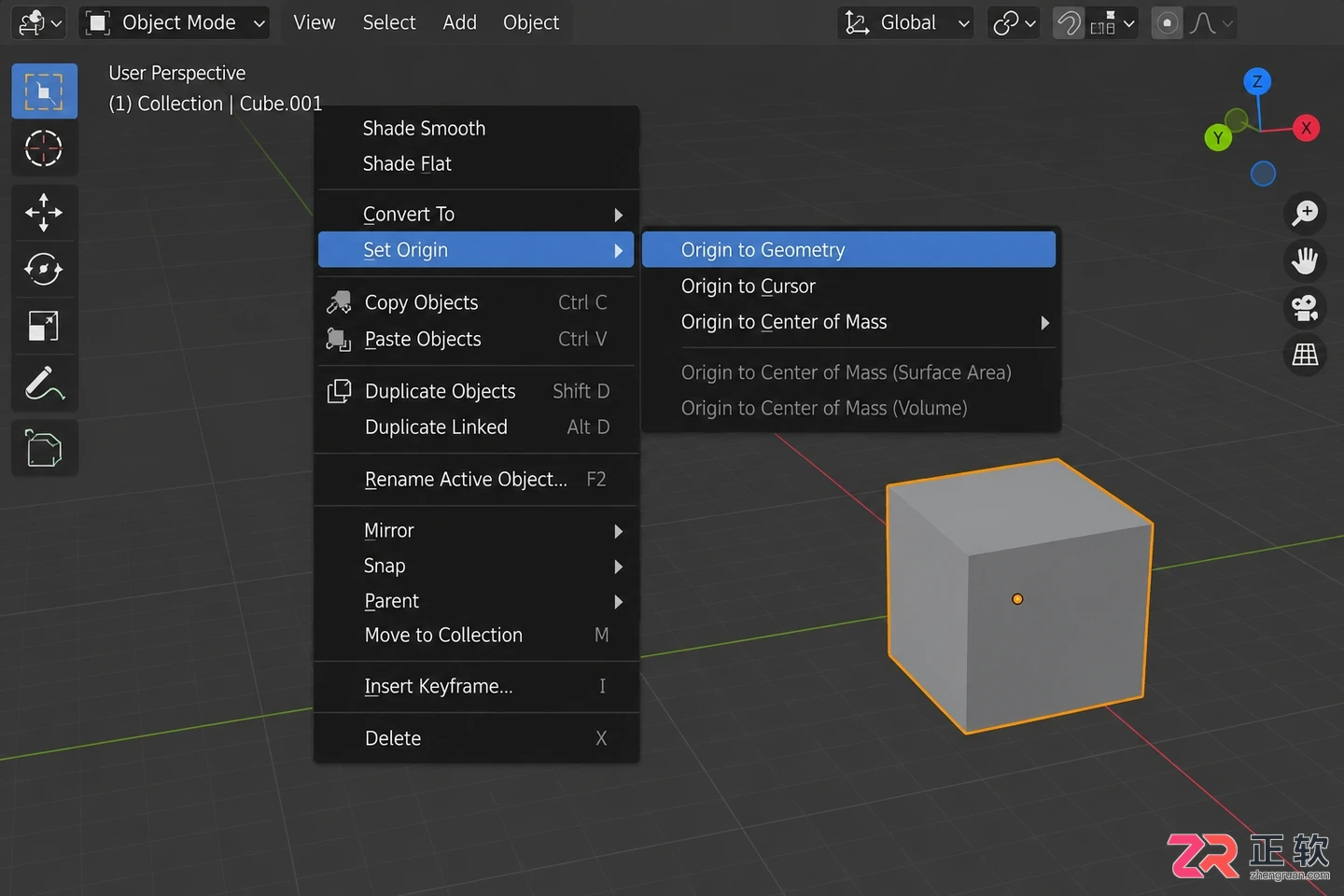Choose Move to Collection

click(x=476, y=635)
